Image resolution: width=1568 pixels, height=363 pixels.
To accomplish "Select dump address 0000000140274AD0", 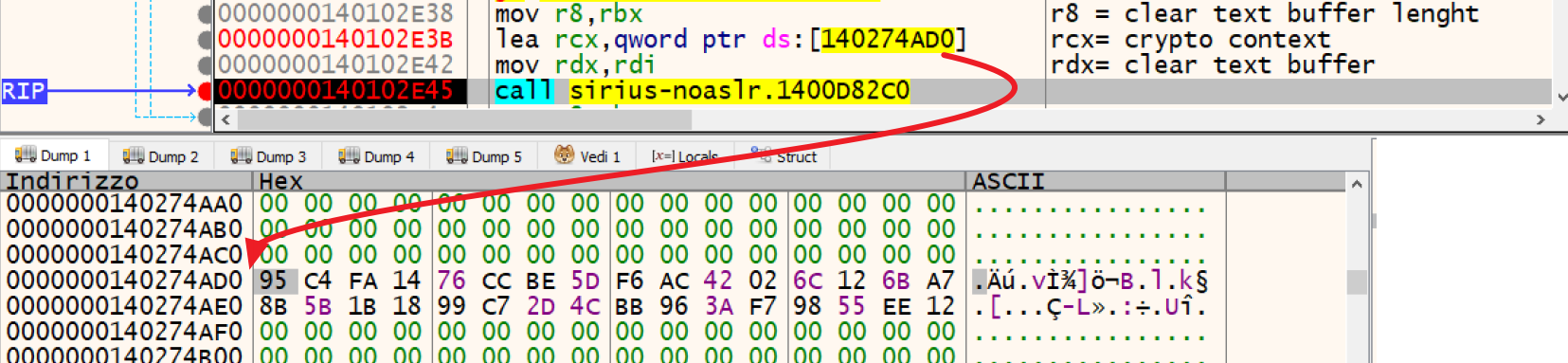I will point(124,281).
